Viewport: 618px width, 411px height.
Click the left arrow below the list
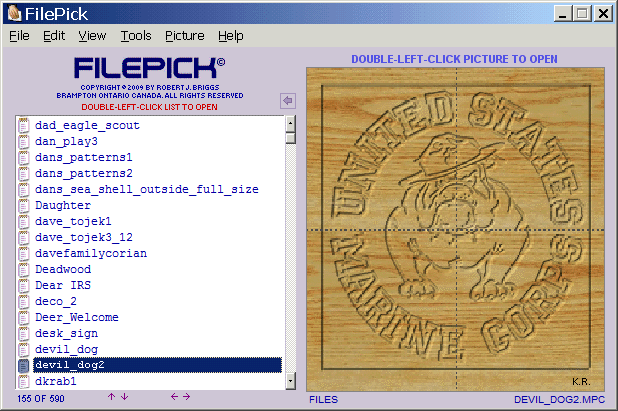pos(174,396)
